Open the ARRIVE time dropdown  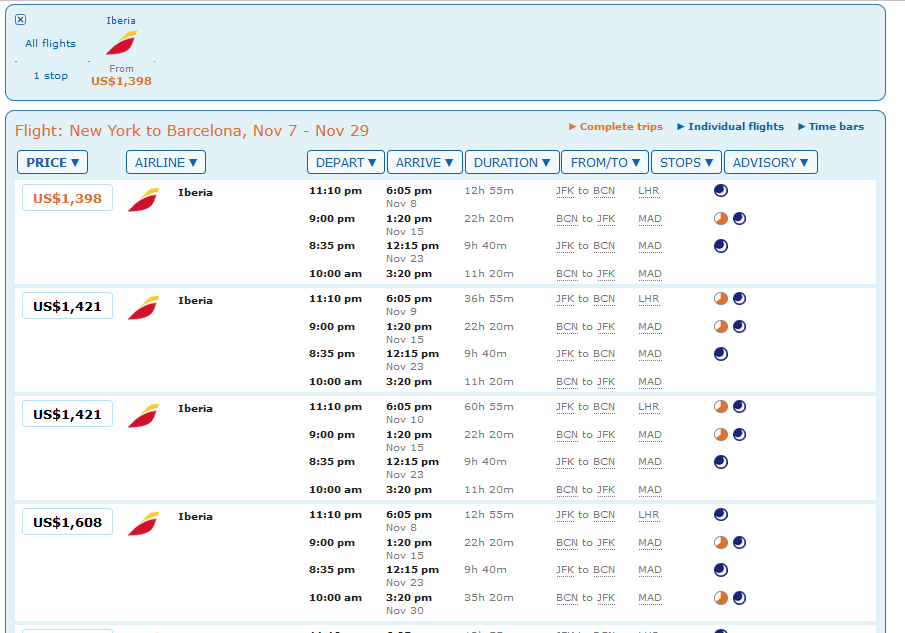pyautogui.click(x=424, y=162)
